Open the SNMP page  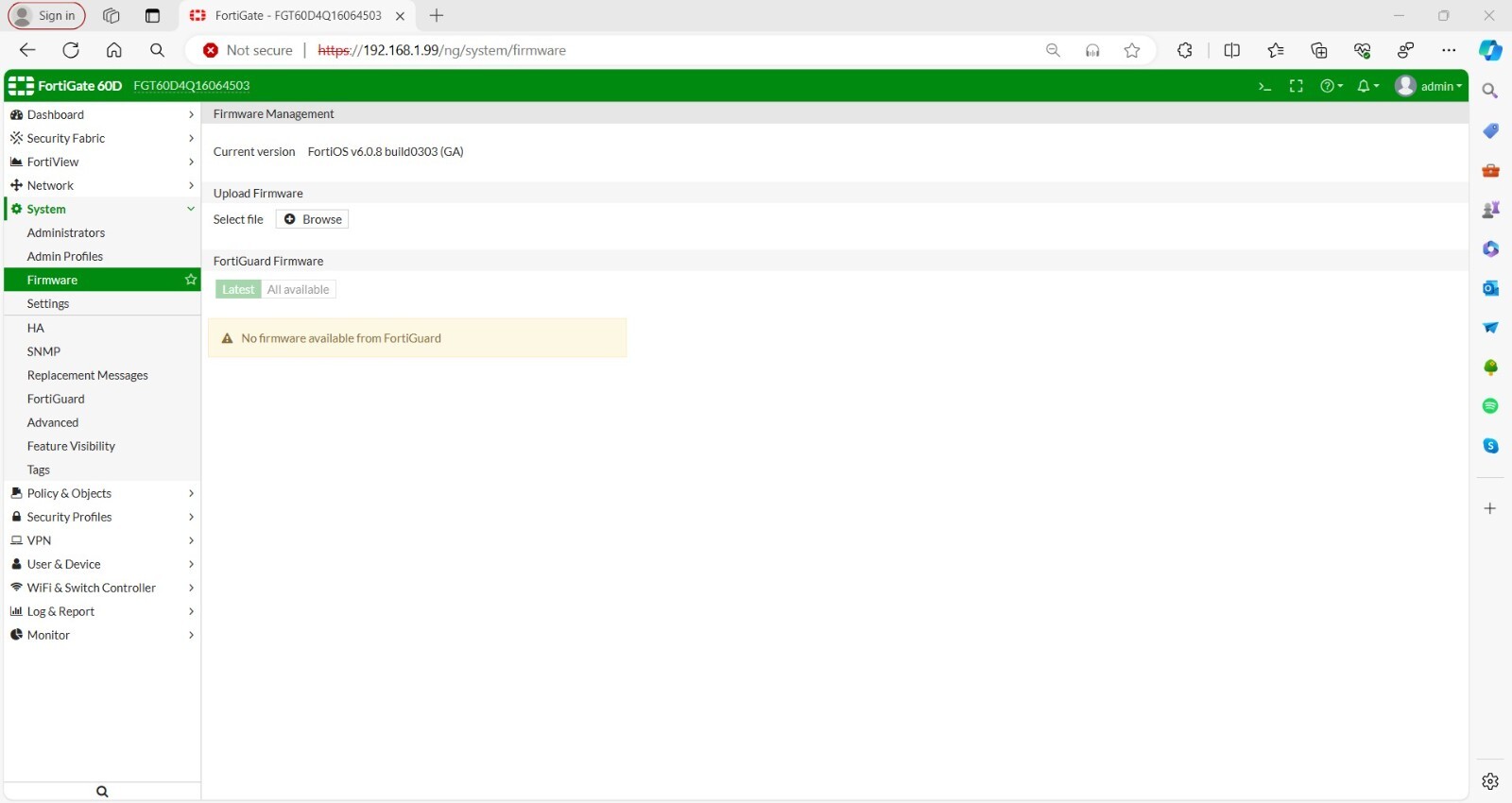click(x=102, y=351)
